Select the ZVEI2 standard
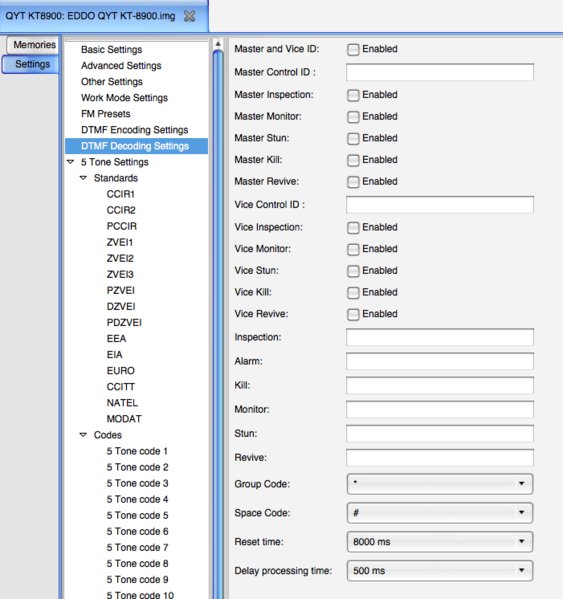 (120, 258)
